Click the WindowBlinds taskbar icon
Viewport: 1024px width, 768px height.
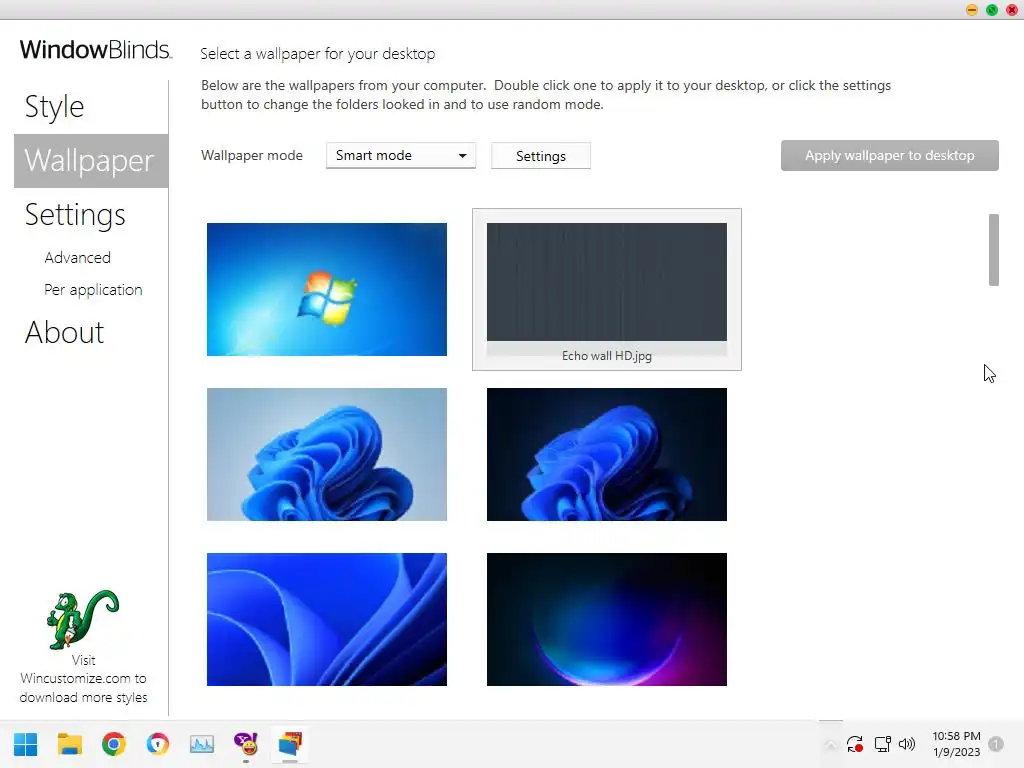click(x=290, y=744)
